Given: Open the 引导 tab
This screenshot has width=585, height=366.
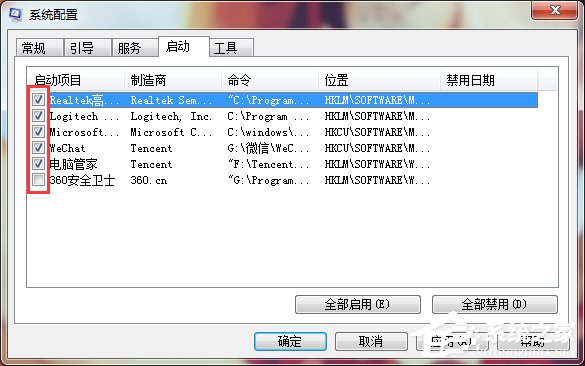Looking at the screenshot, I should (x=88, y=48).
